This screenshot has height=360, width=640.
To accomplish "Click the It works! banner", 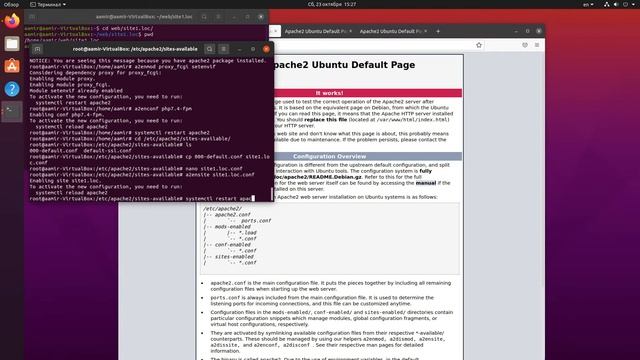I will 329,93.
